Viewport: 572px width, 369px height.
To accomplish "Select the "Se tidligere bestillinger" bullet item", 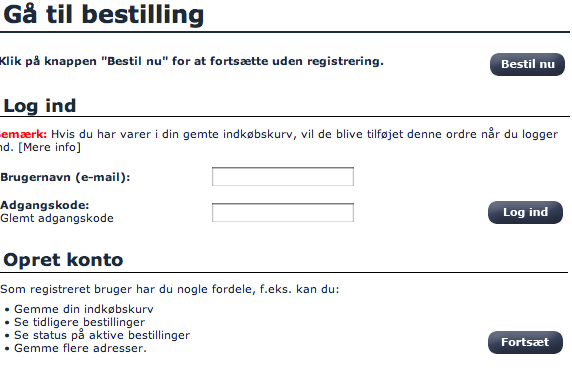I will (79, 322).
